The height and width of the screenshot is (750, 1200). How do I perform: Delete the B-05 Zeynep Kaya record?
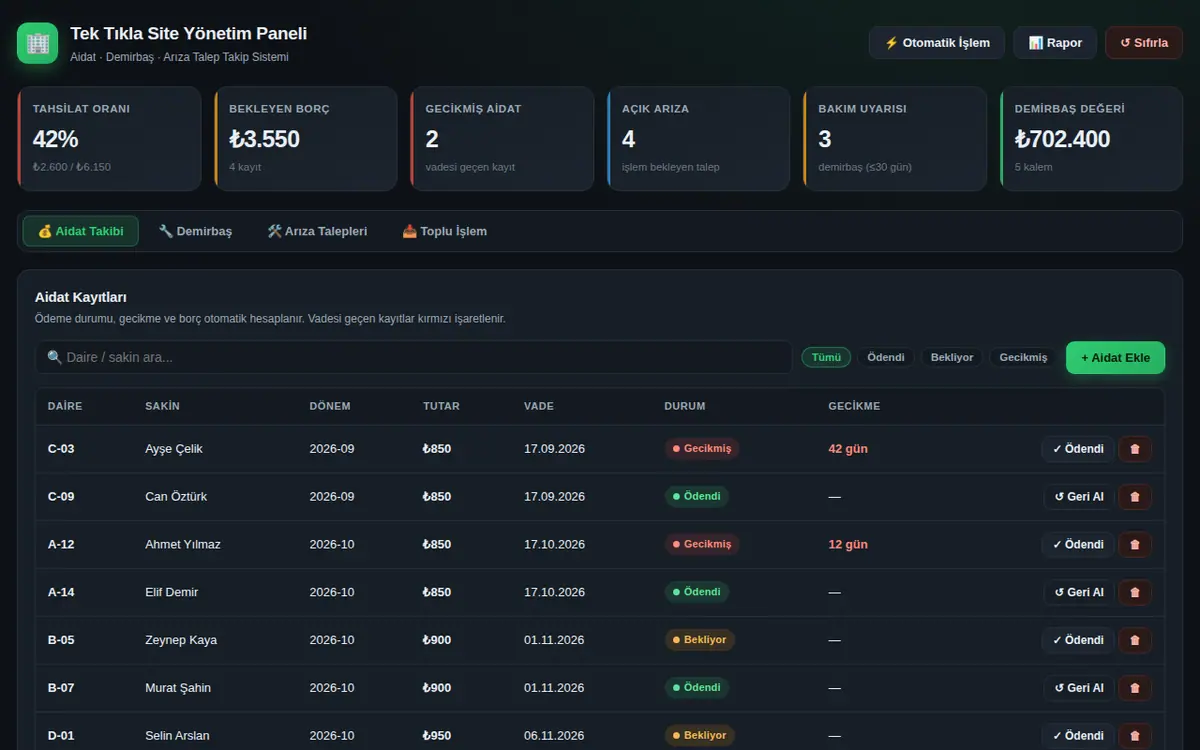[1135, 640]
